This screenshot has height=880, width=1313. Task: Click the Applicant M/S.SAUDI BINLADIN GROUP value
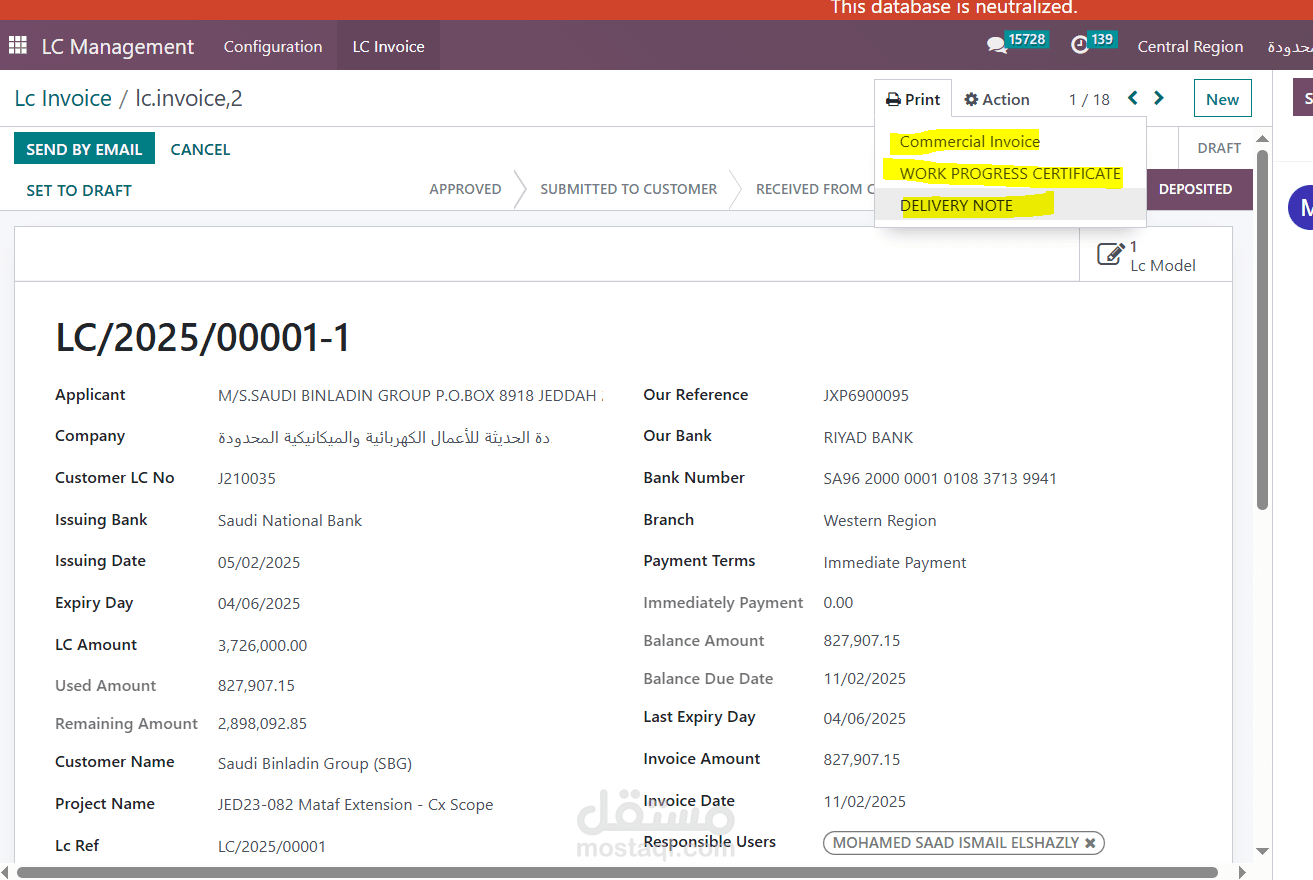pos(410,395)
